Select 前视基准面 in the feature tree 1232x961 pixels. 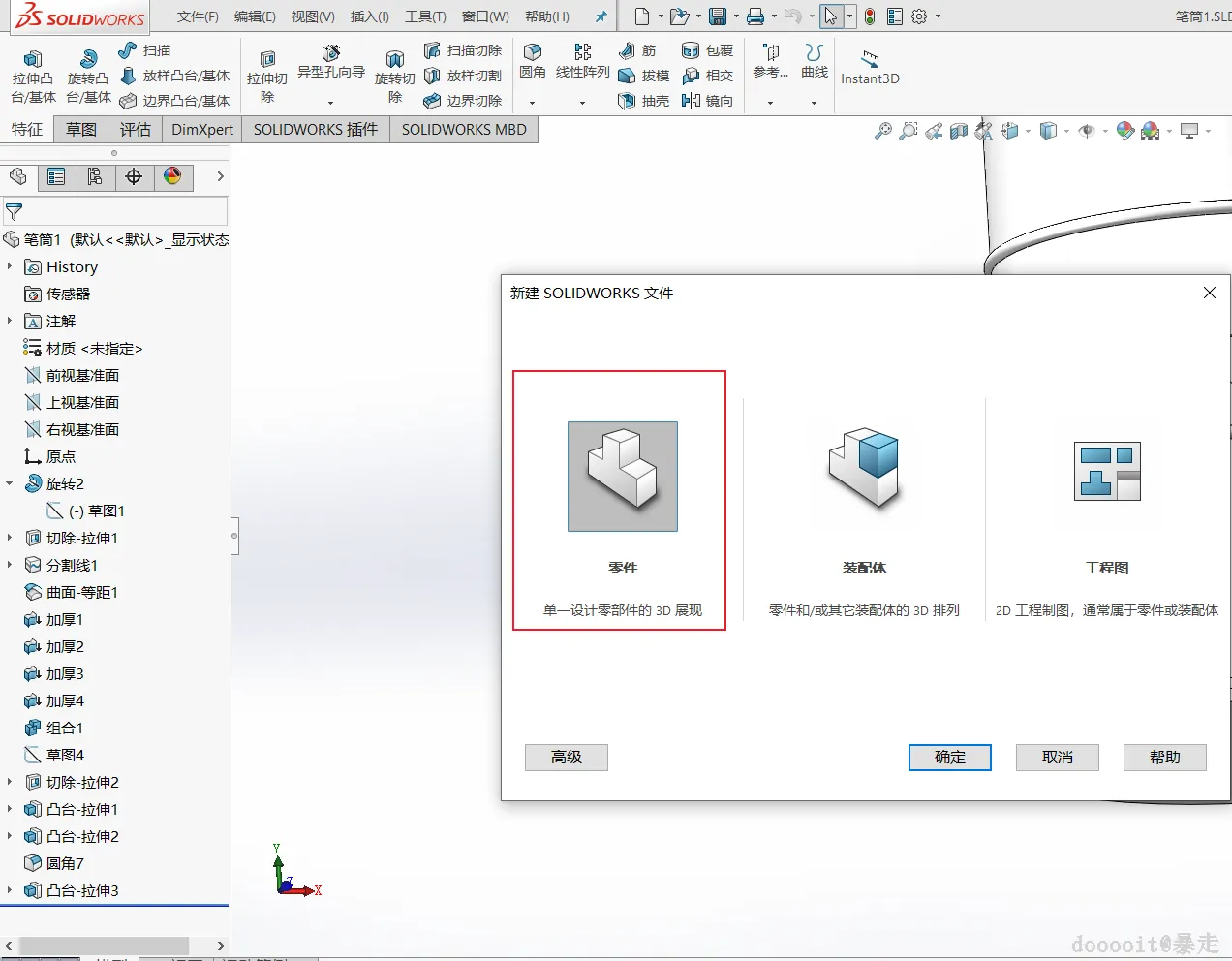tap(72, 375)
